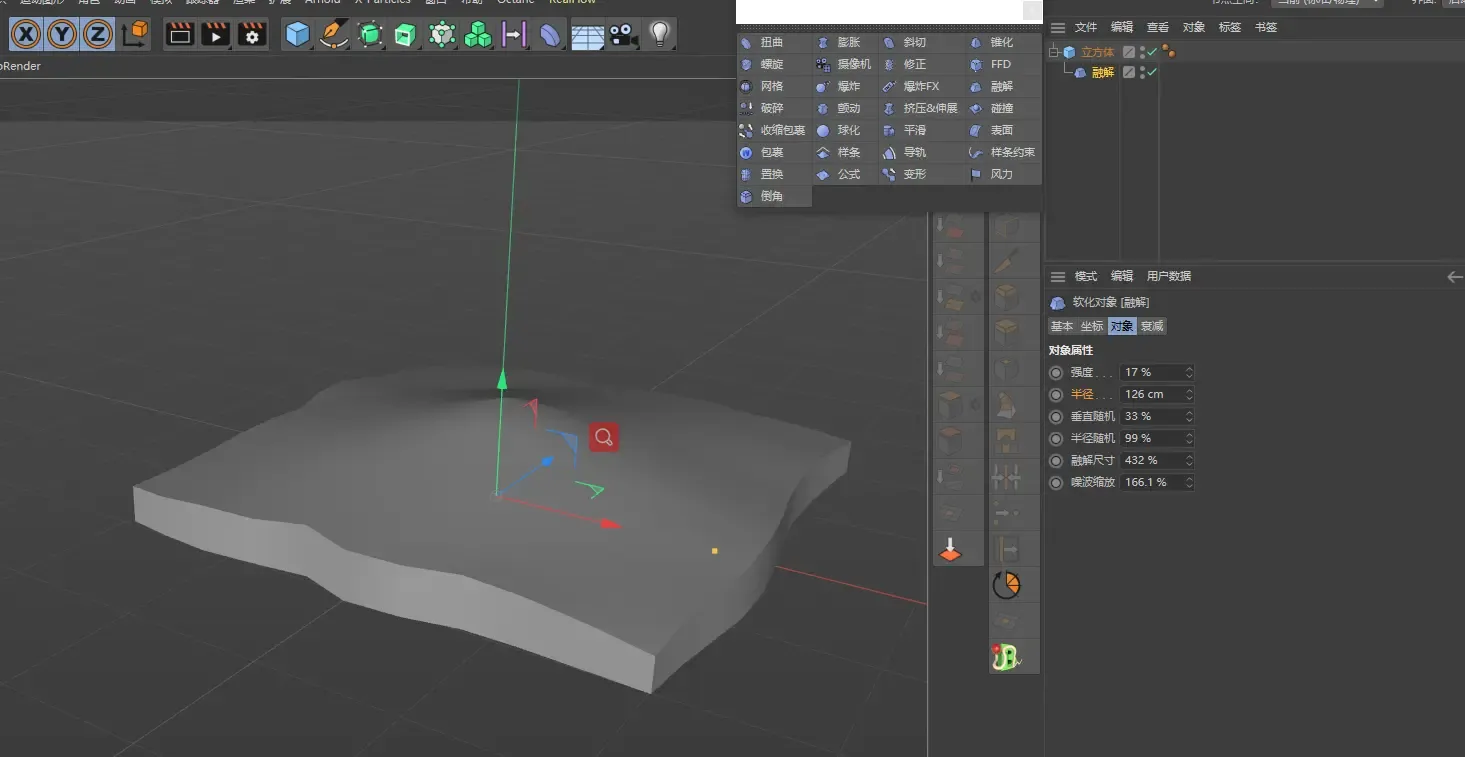Toggle the 融解 deformer enable checkmark
Image resolution: width=1465 pixels, height=757 pixels.
[x=1152, y=72]
